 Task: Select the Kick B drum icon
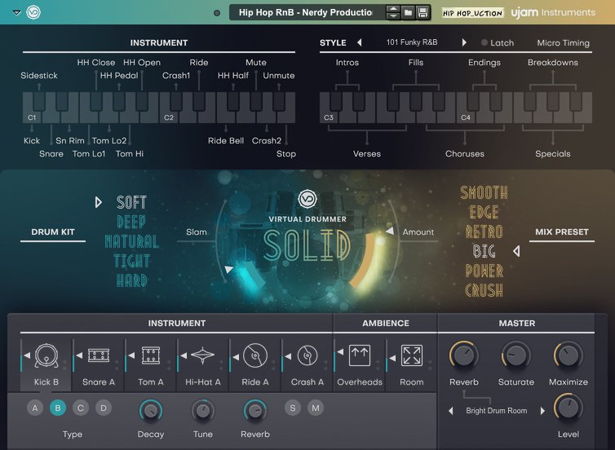(46, 356)
